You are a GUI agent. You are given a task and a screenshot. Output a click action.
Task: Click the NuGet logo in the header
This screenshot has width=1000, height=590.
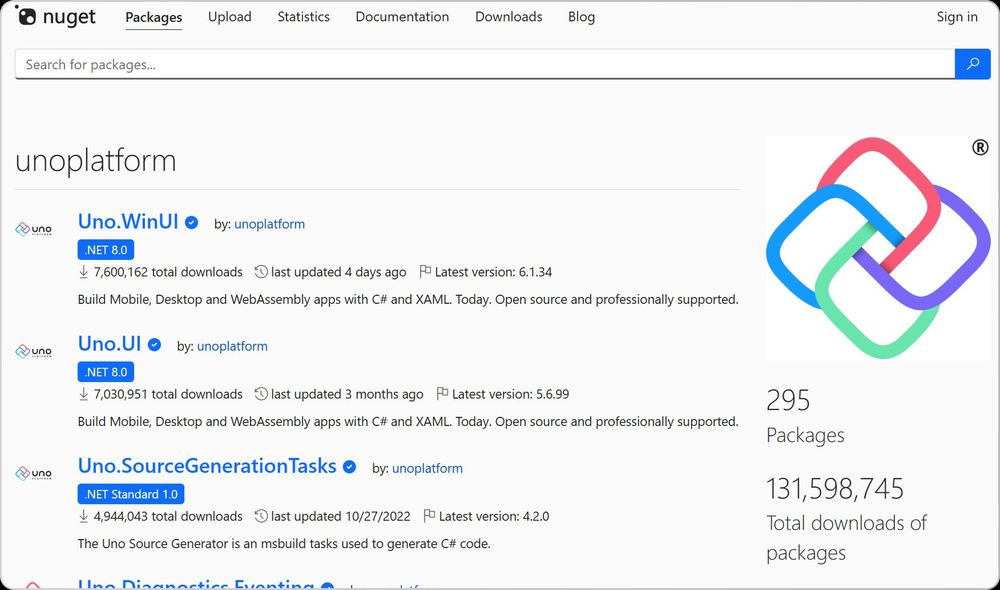point(55,17)
